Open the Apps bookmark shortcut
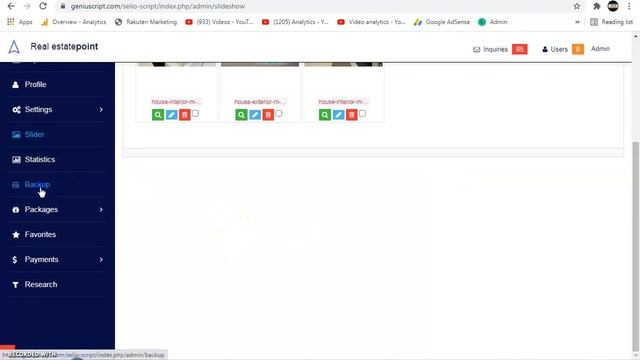The height and width of the screenshot is (360, 640). point(20,22)
